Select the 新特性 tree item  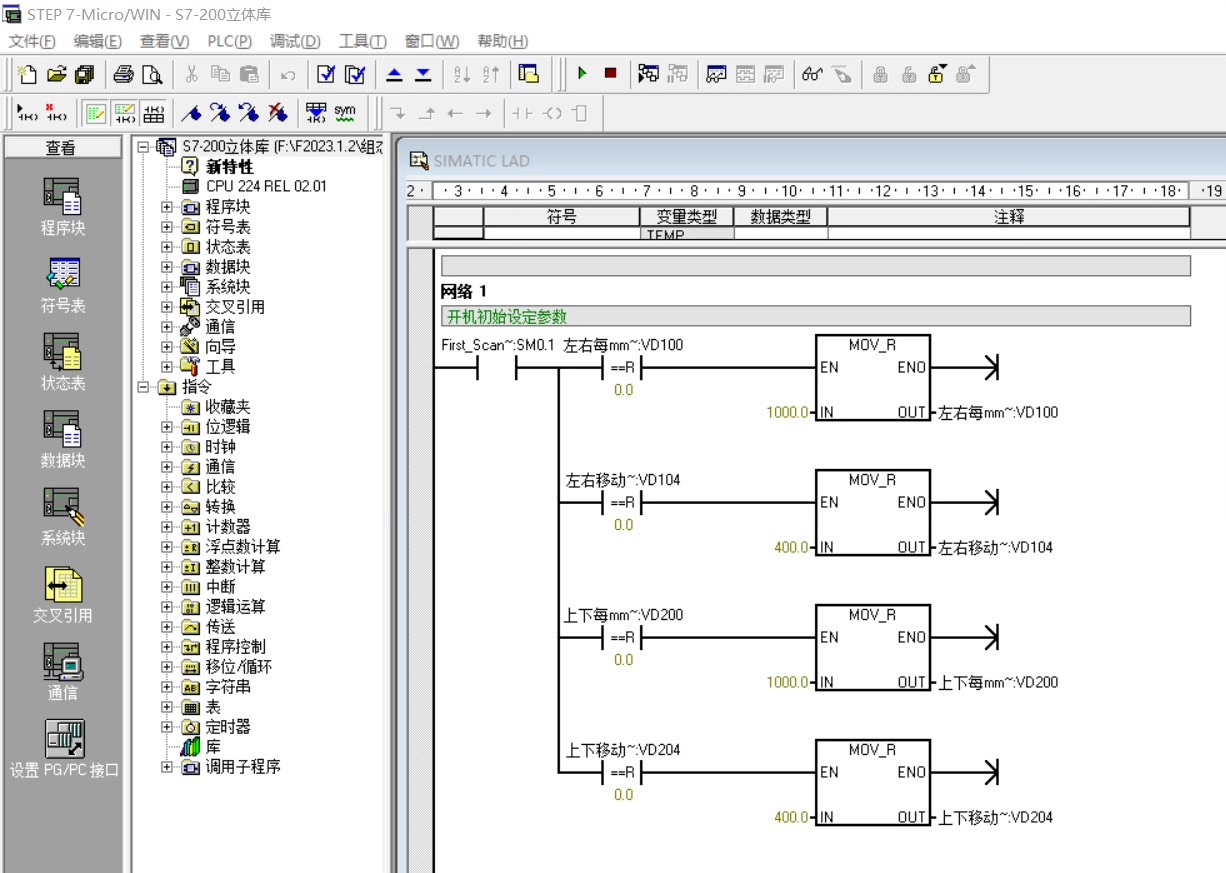pos(230,167)
